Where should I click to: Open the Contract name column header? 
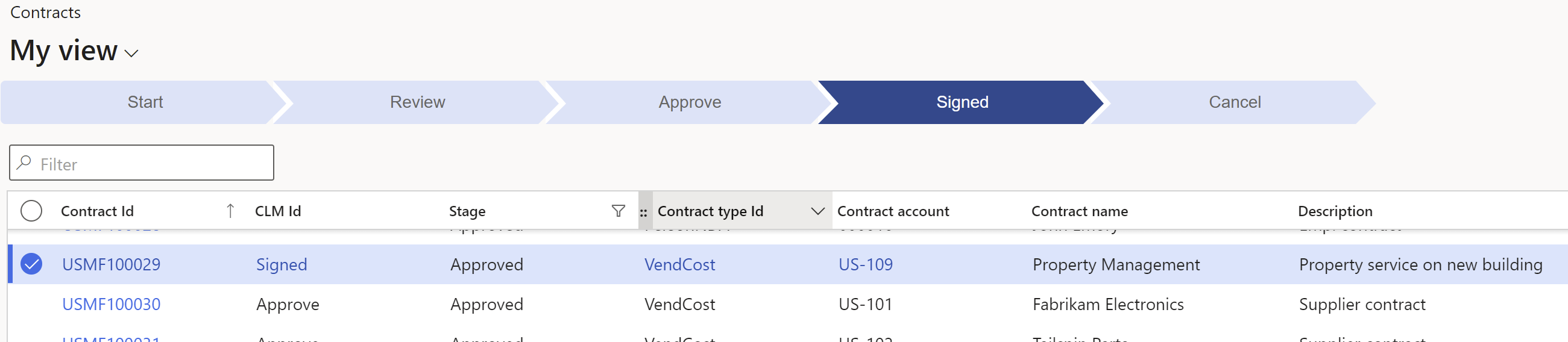(1079, 211)
